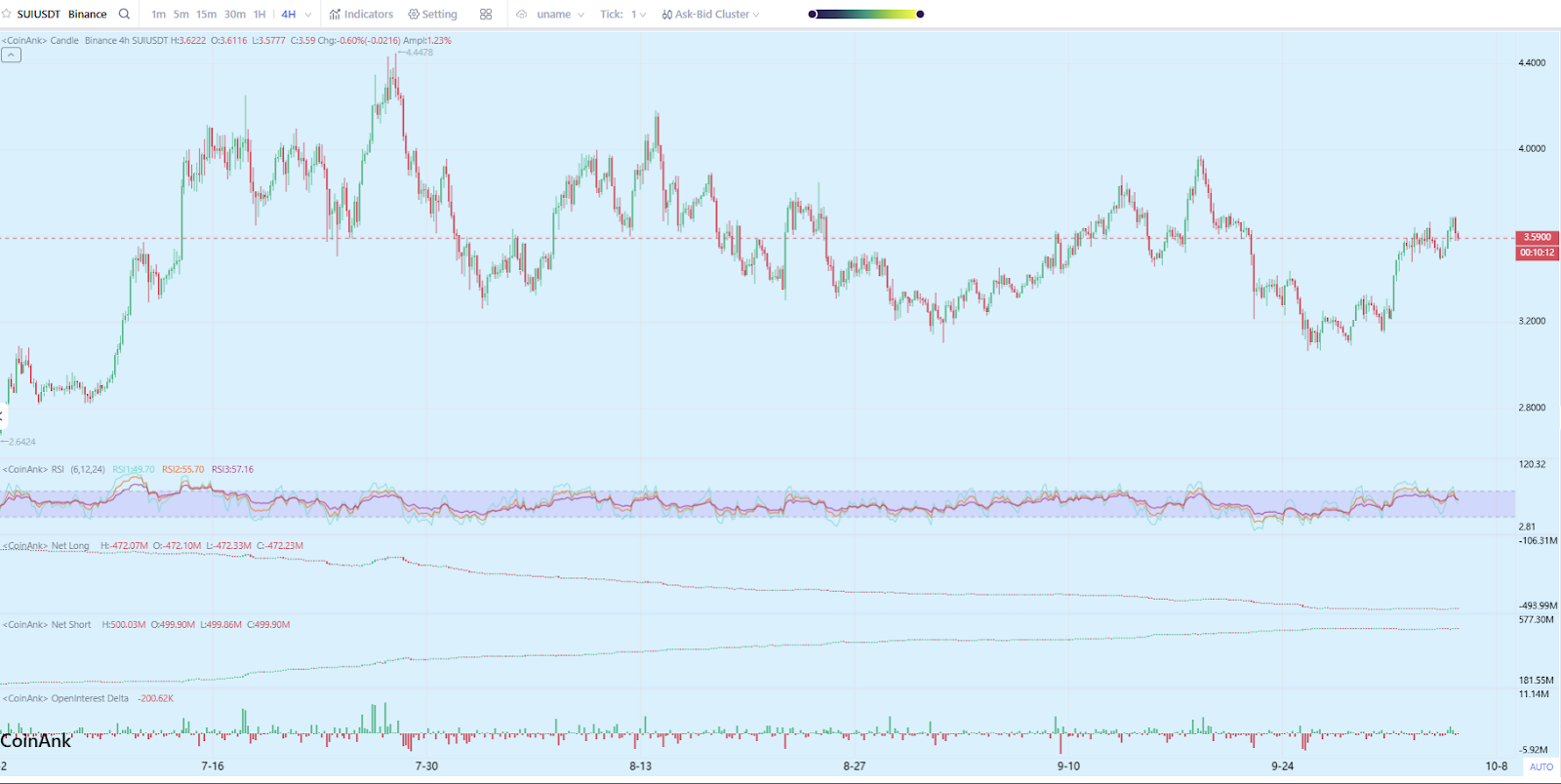Image resolution: width=1561 pixels, height=784 pixels.
Task: Switch to the 1H timeframe
Action: pos(260,15)
